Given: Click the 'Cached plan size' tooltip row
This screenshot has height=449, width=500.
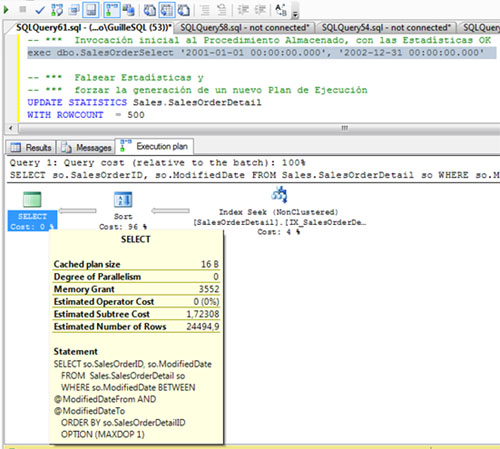Looking at the screenshot, I should (x=136, y=264).
